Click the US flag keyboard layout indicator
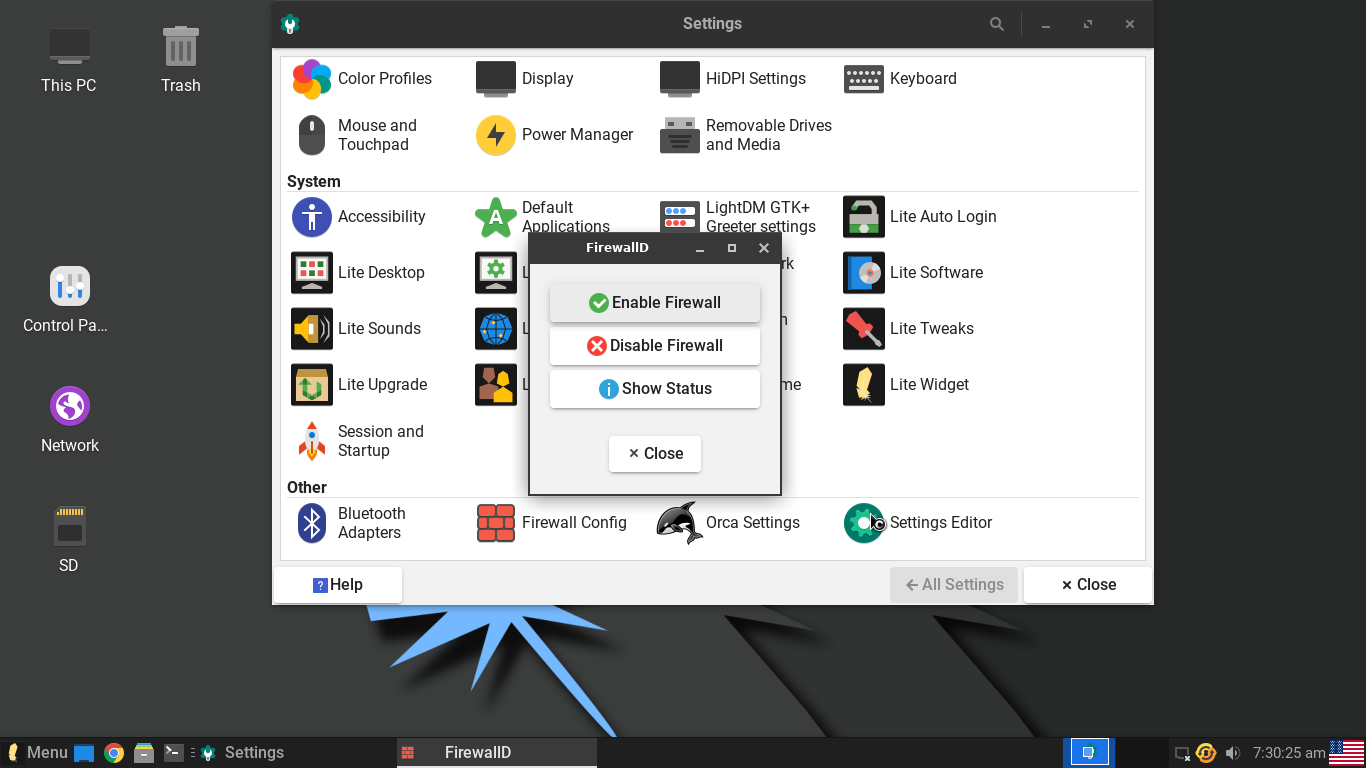The height and width of the screenshot is (768, 1366). [1347, 753]
